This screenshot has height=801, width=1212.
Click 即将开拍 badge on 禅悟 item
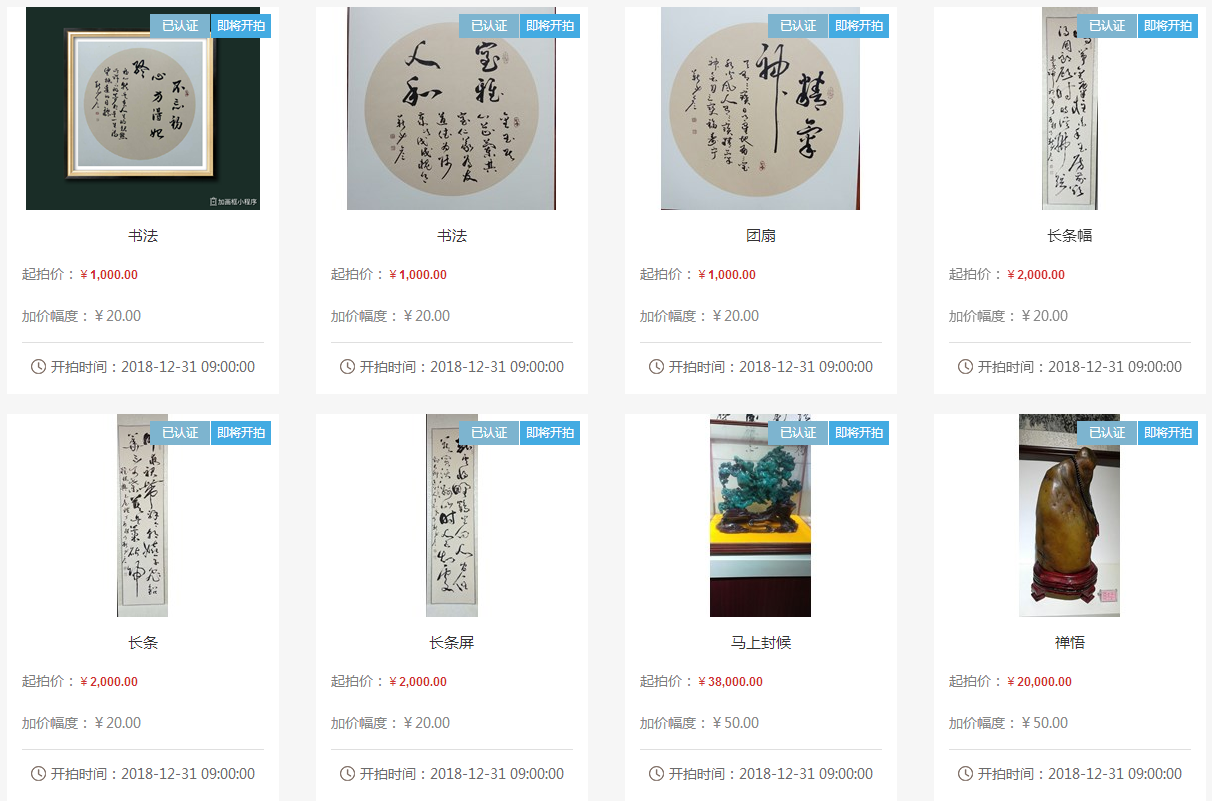click(x=1168, y=433)
